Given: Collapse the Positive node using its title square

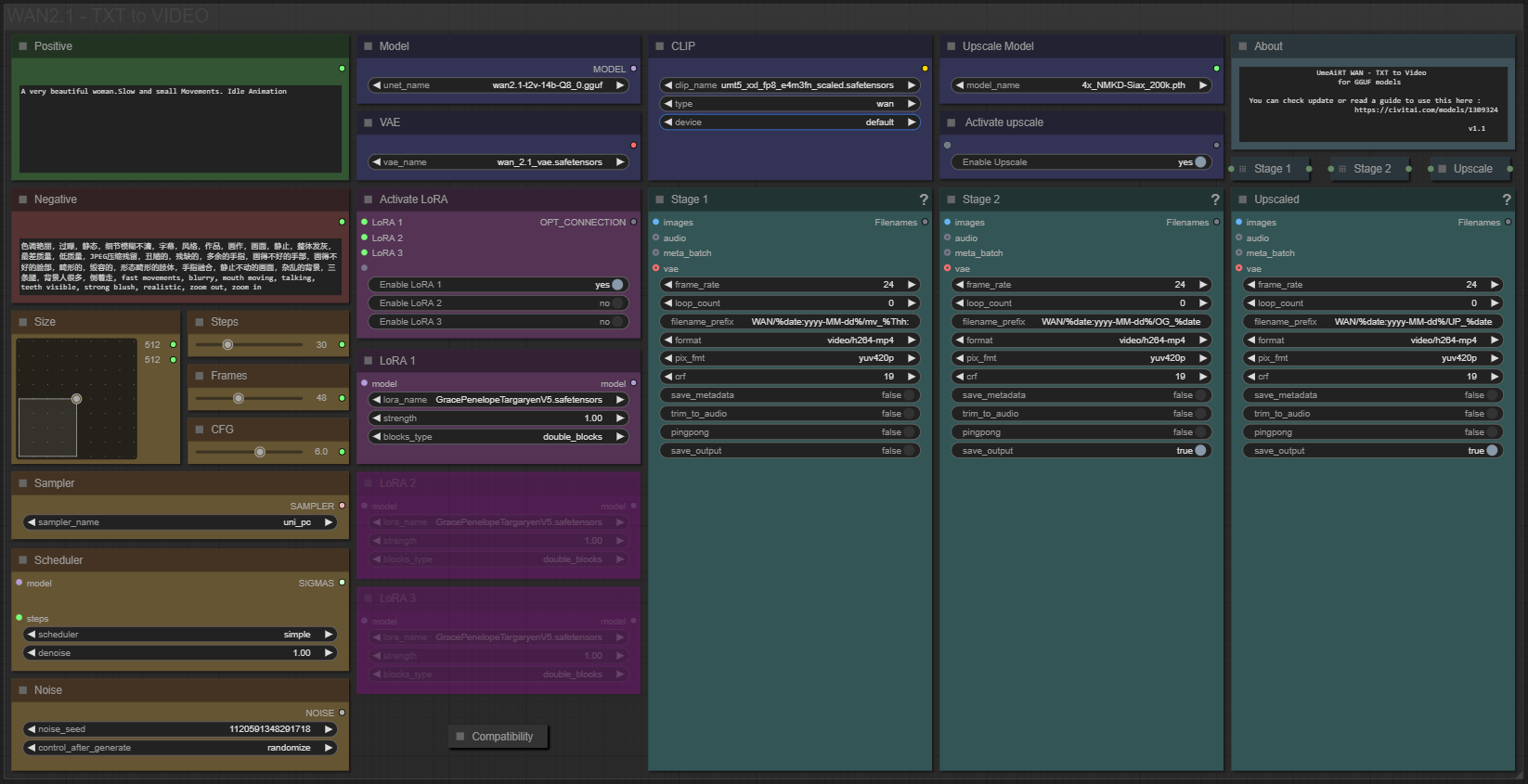Looking at the screenshot, I should pyautogui.click(x=23, y=46).
